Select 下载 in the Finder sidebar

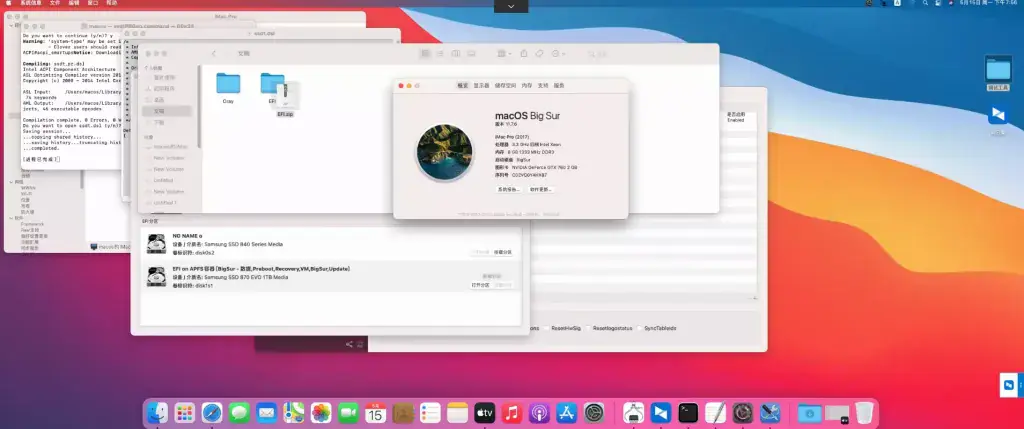(159, 122)
